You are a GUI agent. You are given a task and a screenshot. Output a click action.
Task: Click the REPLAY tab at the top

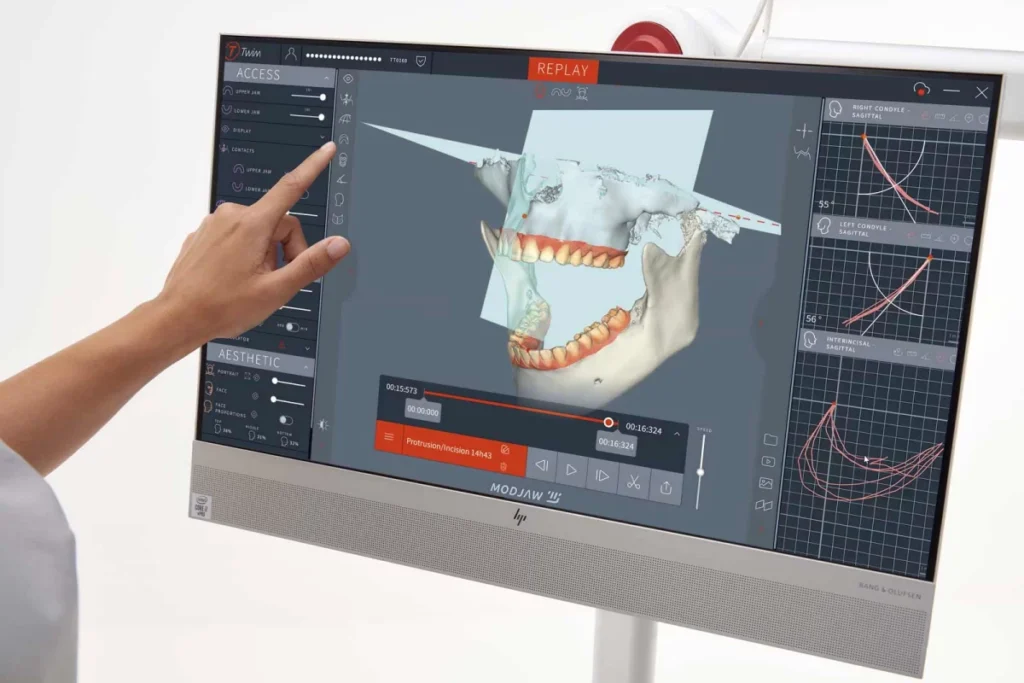tap(564, 69)
